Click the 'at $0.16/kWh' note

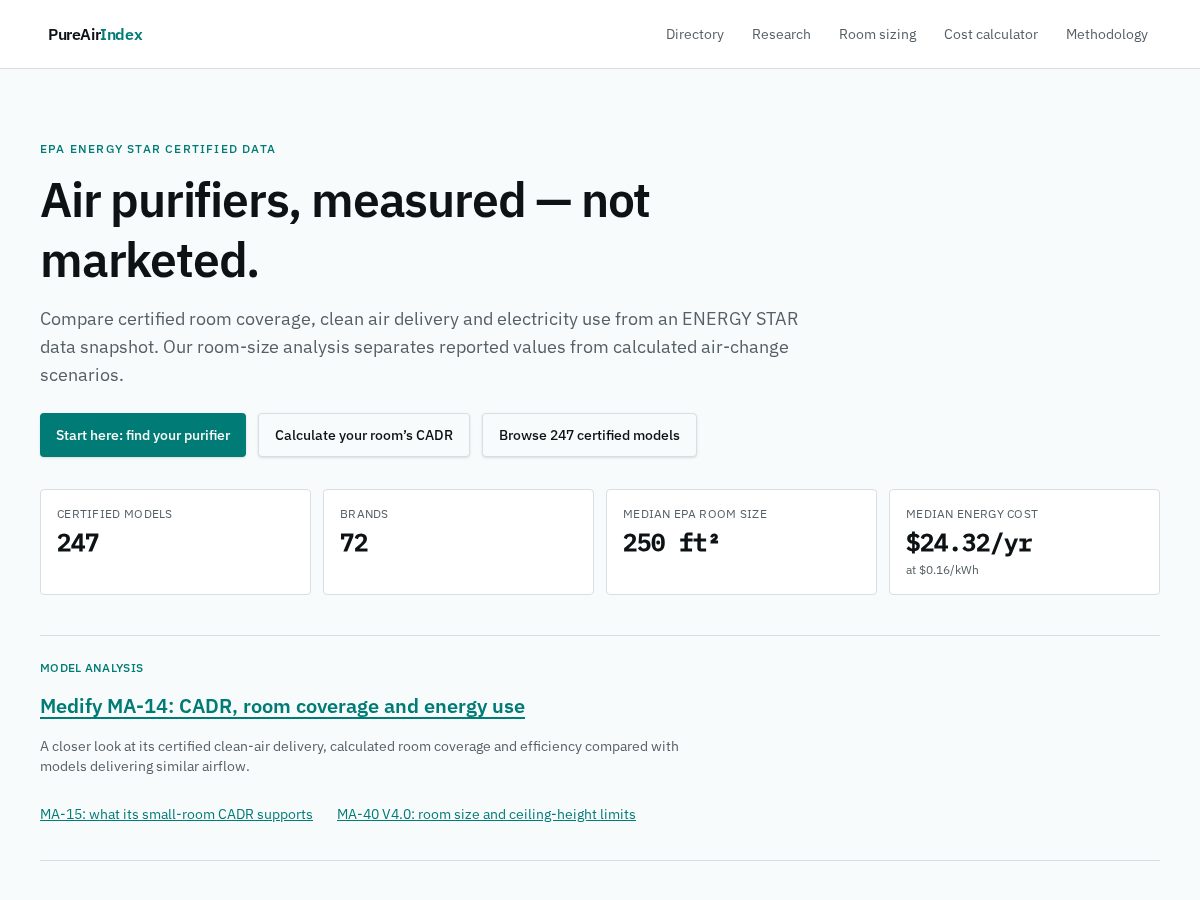942,570
